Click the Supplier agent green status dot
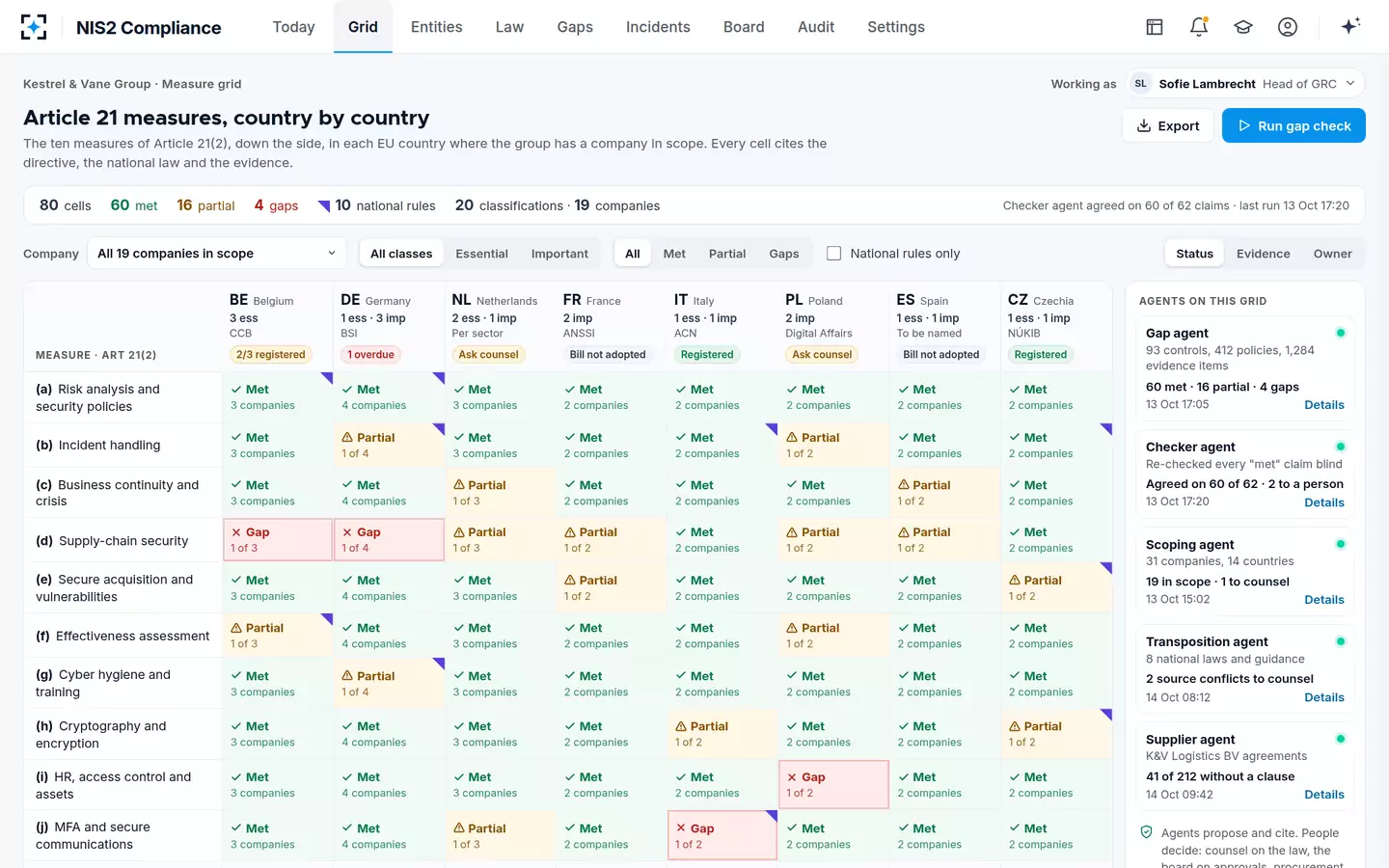Image resolution: width=1389 pixels, height=868 pixels. pyautogui.click(x=1340, y=739)
